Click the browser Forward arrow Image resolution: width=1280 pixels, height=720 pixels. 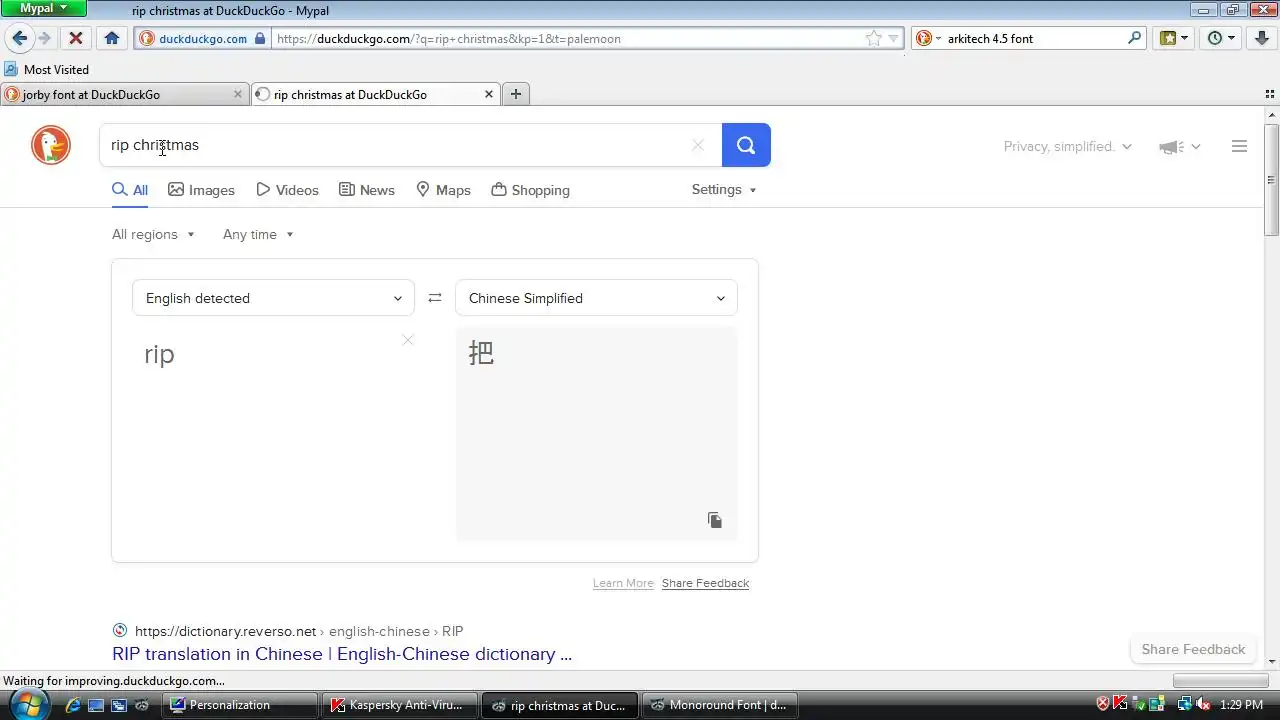pos(44,38)
